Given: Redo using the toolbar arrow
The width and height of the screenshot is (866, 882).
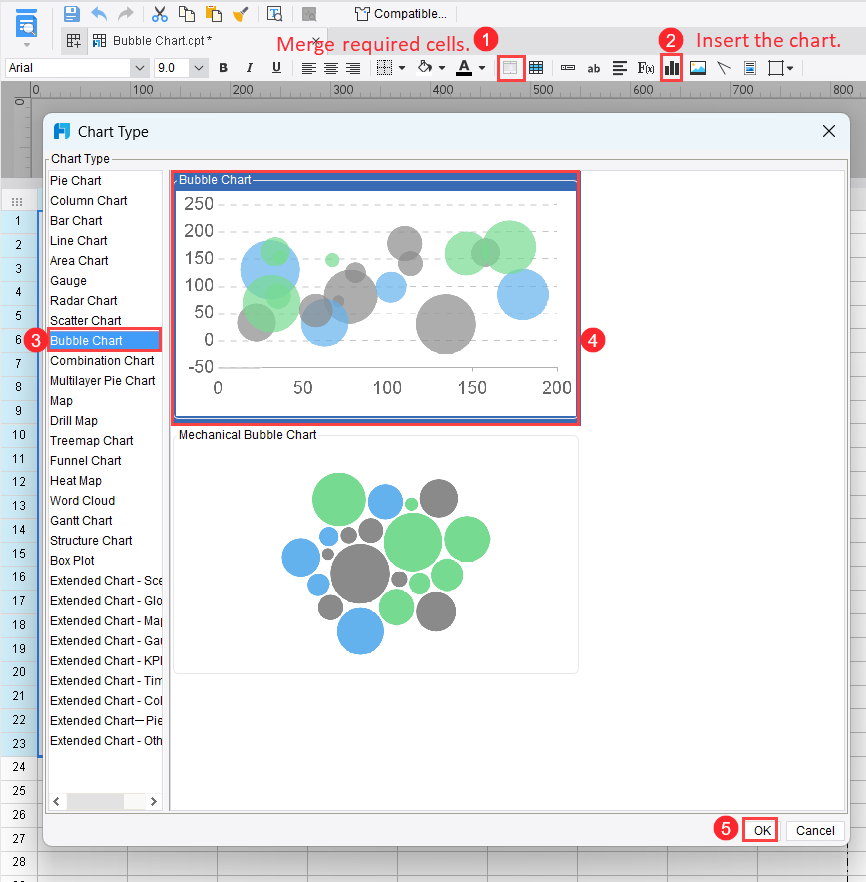Looking at the screenshot, I should [x=125, y=14].
